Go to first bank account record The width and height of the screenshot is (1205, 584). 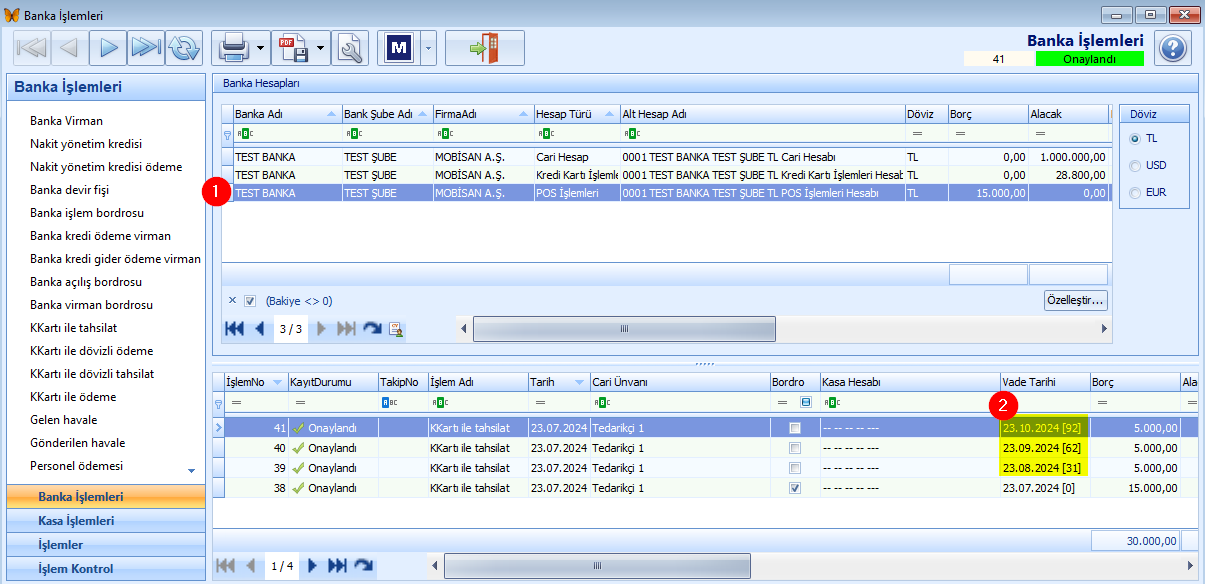[x=234, y=328]
